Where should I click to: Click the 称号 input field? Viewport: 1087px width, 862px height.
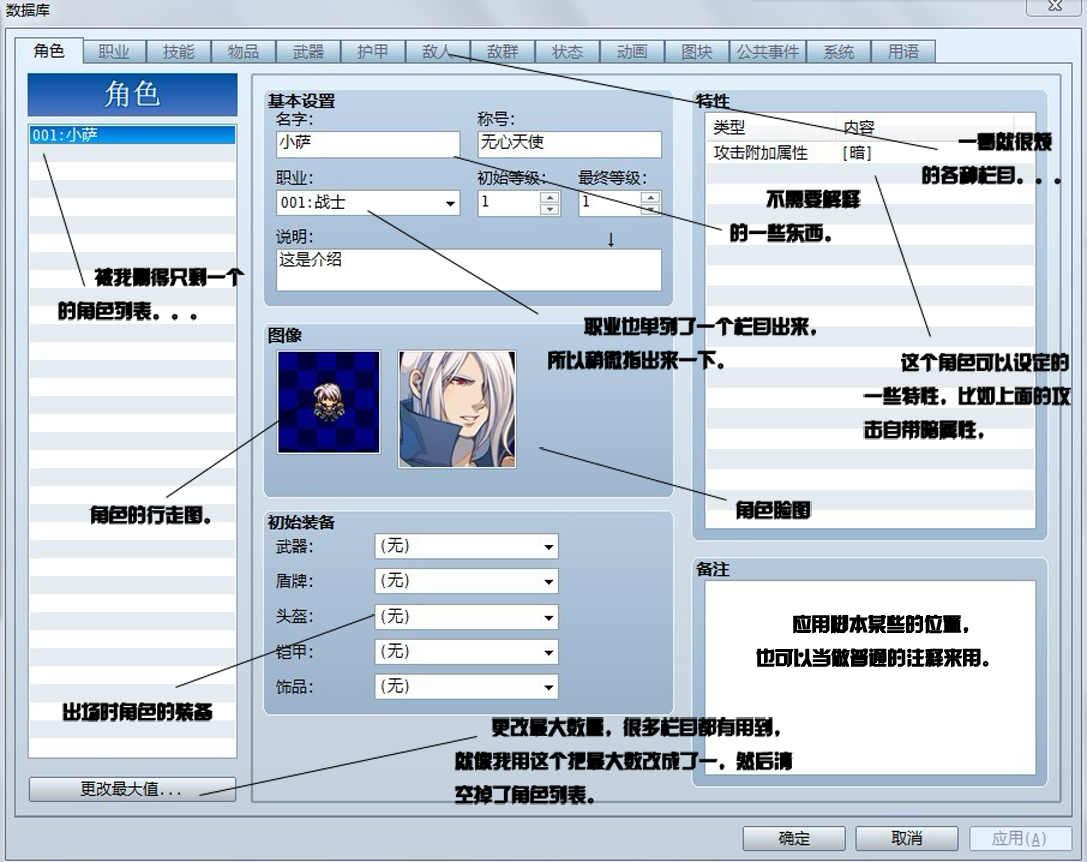[569, 144]
